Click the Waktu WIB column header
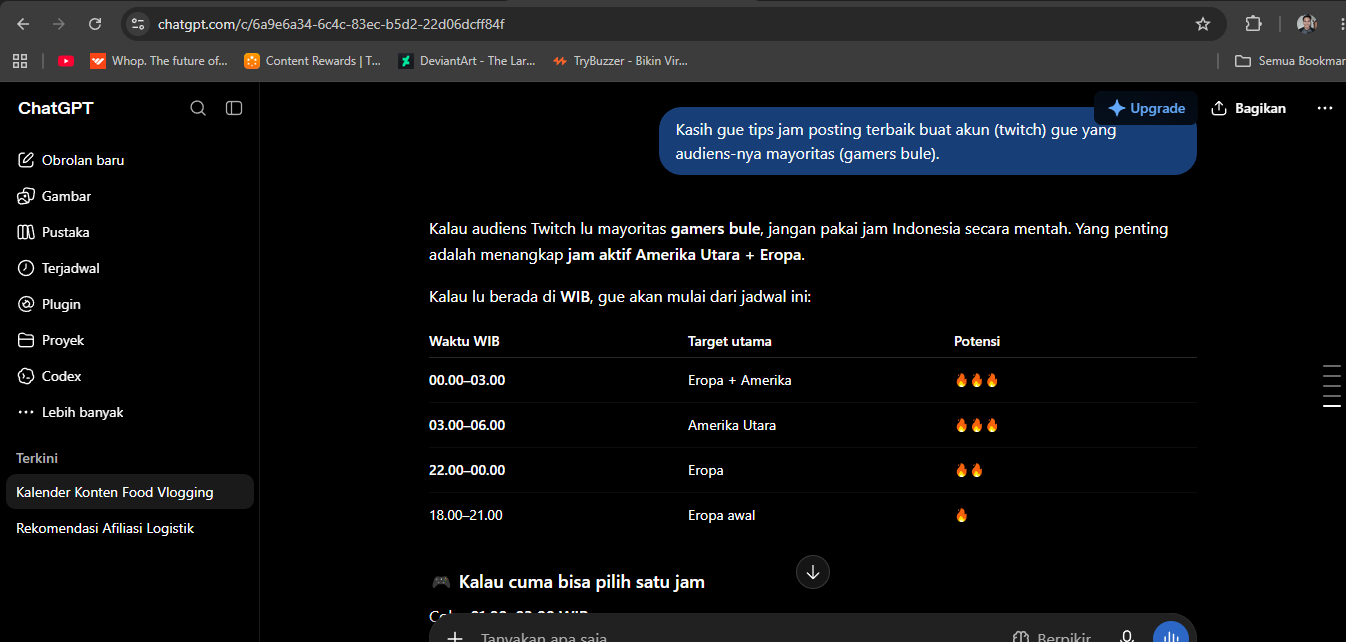This screenshot has width=1346, height=642. (464, 341)
